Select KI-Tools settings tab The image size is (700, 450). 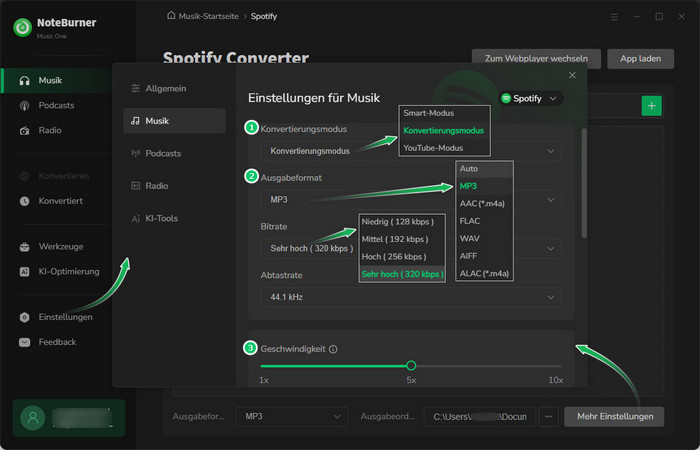[174, 218]
